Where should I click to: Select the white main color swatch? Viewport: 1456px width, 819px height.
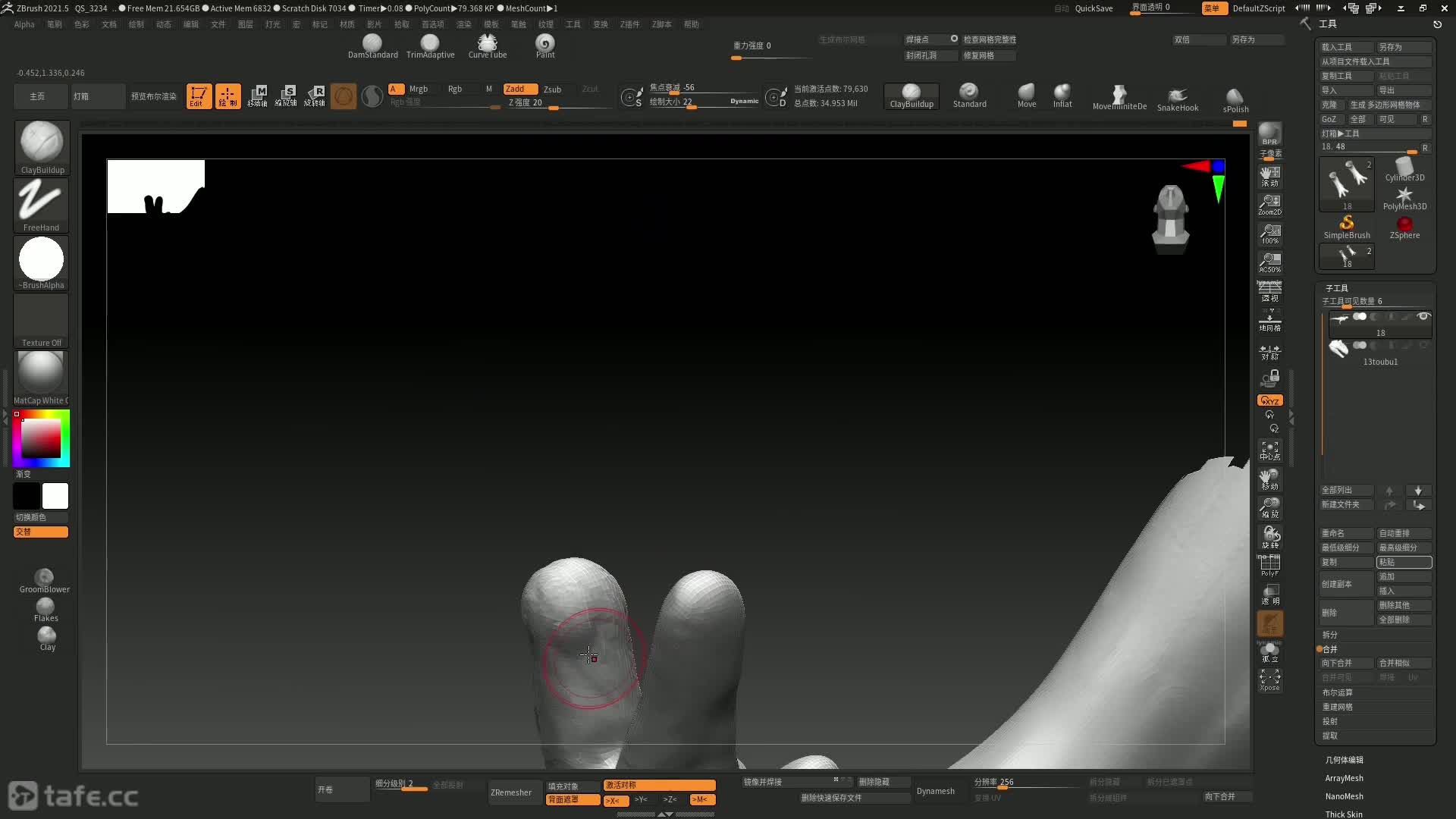[x=55, y=496]
